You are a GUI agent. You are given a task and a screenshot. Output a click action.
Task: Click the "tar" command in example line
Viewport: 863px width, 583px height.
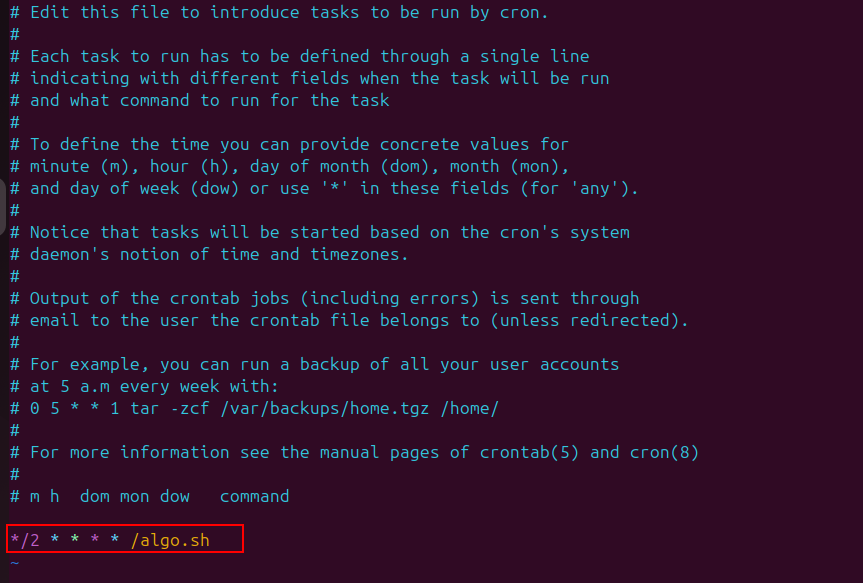[x=145, y=408]
